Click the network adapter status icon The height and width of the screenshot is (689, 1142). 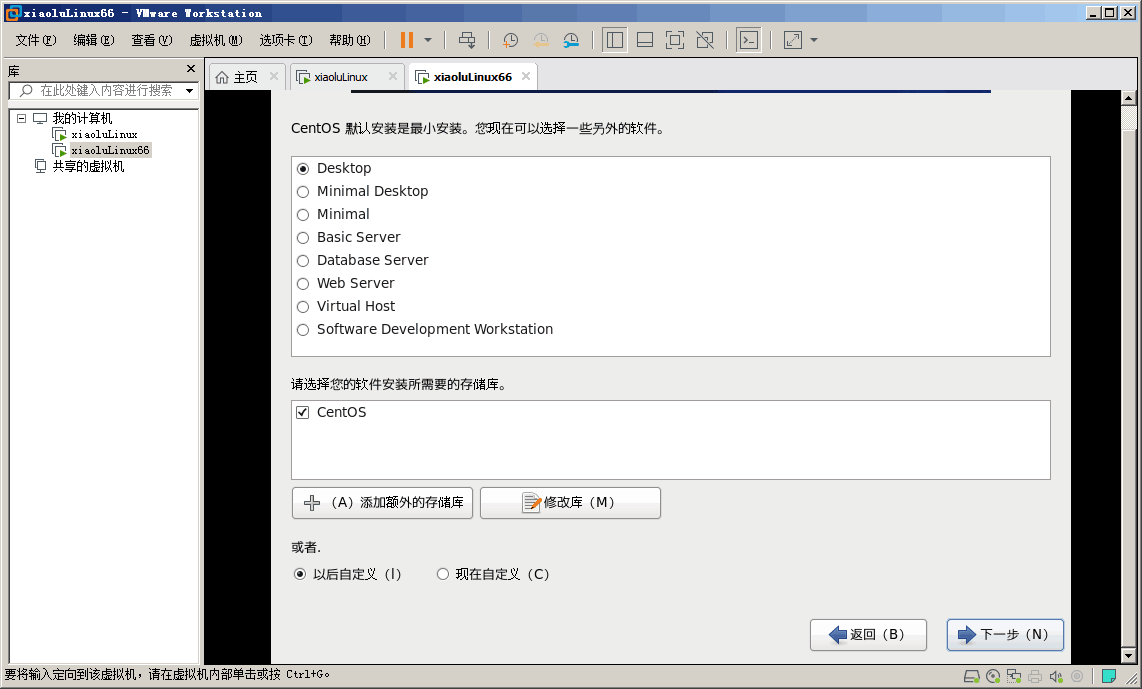tap(1014, 677)
